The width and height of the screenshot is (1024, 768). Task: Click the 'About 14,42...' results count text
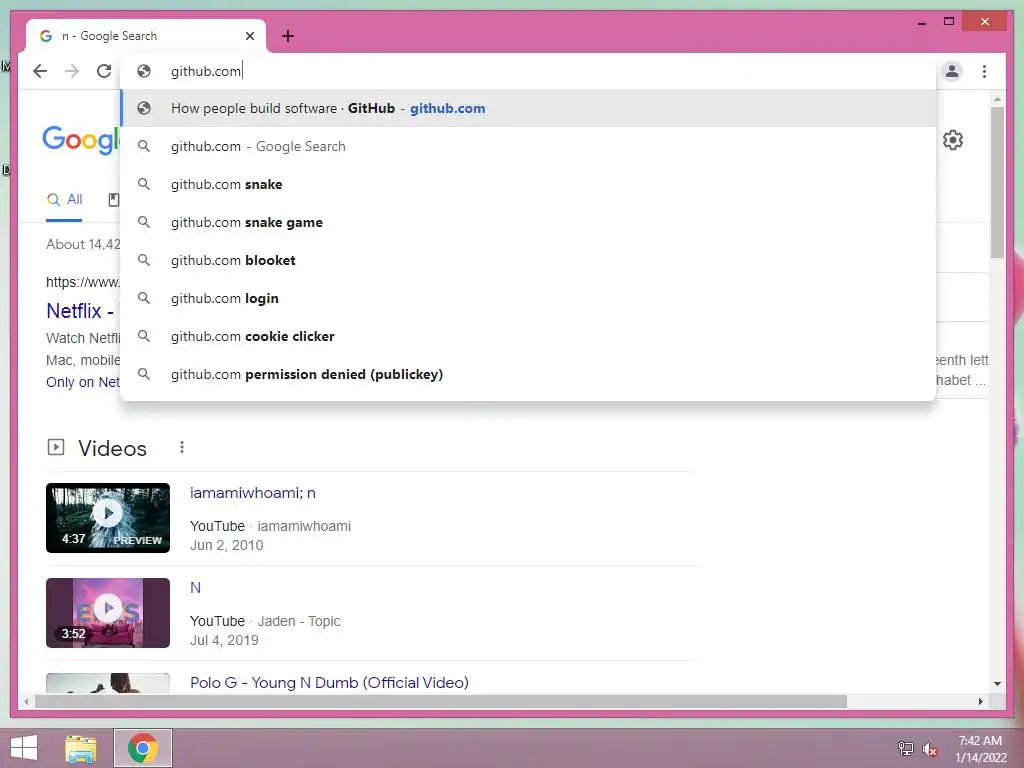click(83, 244)
